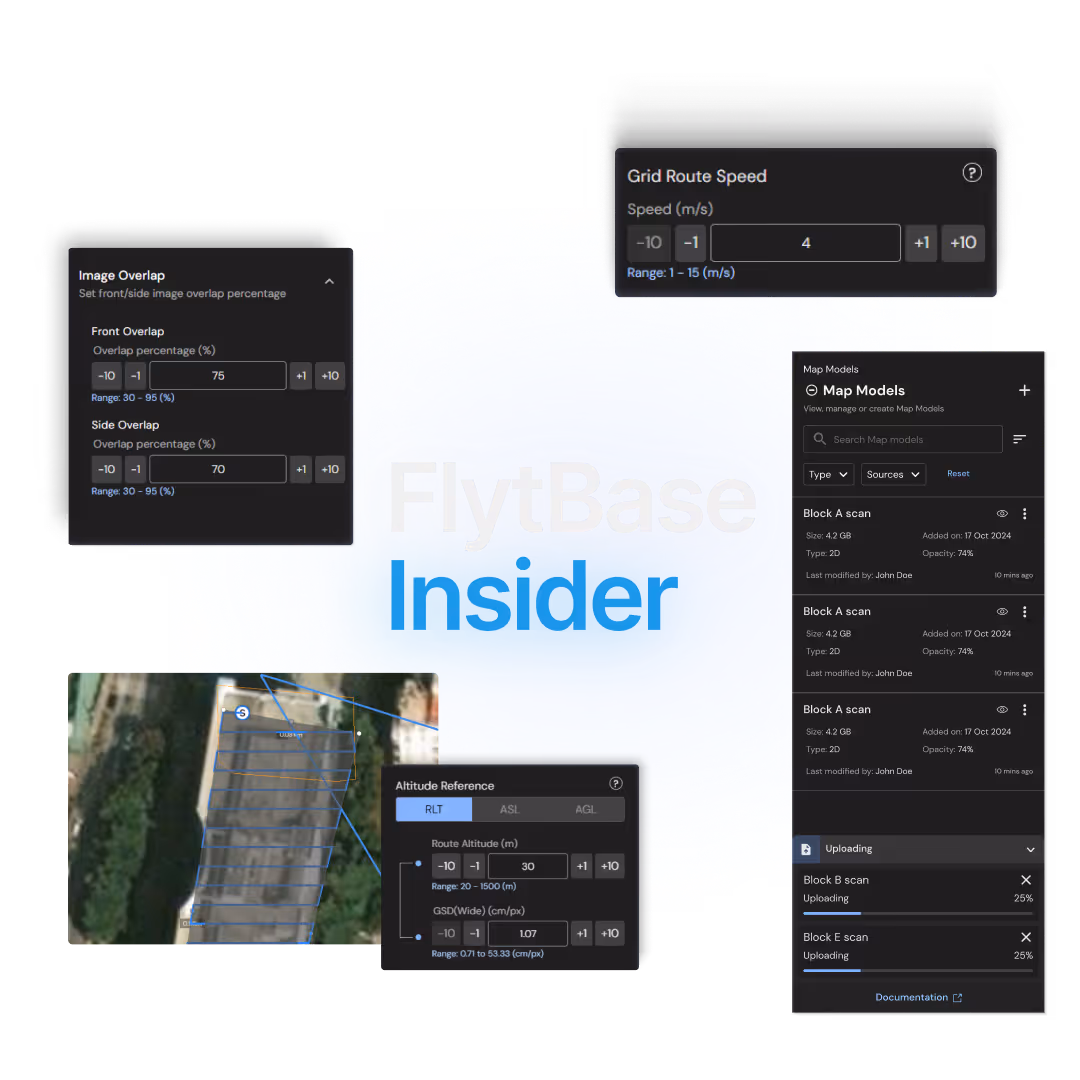Click the help icon on Grid Route Speed
The width and height of the screenshot is (1080, 1080).
972,173
